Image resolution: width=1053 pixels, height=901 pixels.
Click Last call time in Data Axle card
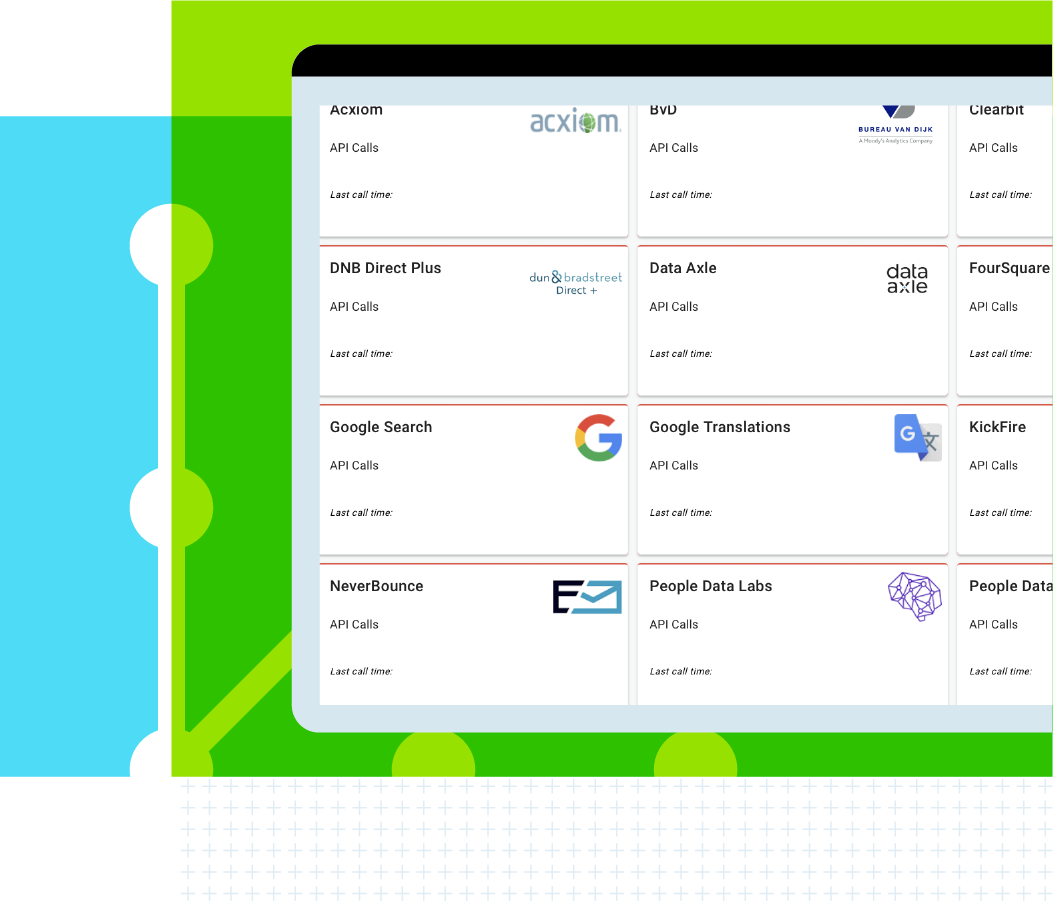tap(681, 354)
